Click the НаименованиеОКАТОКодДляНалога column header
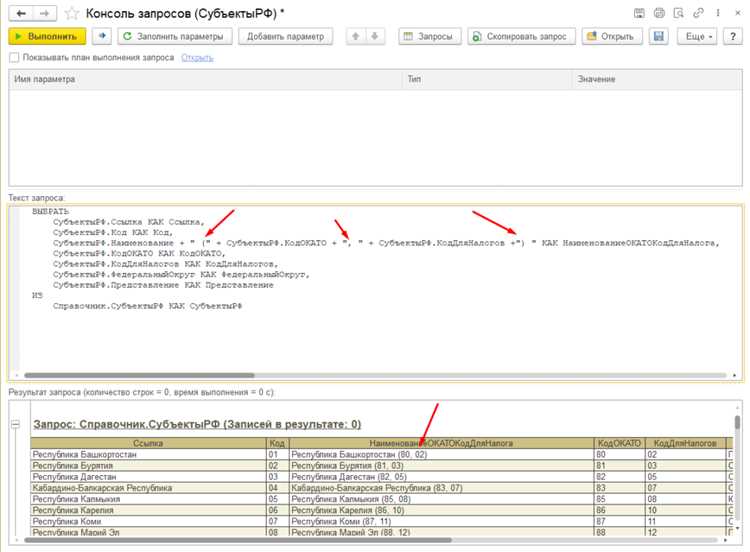750x552 pixels. pos(441,443)
